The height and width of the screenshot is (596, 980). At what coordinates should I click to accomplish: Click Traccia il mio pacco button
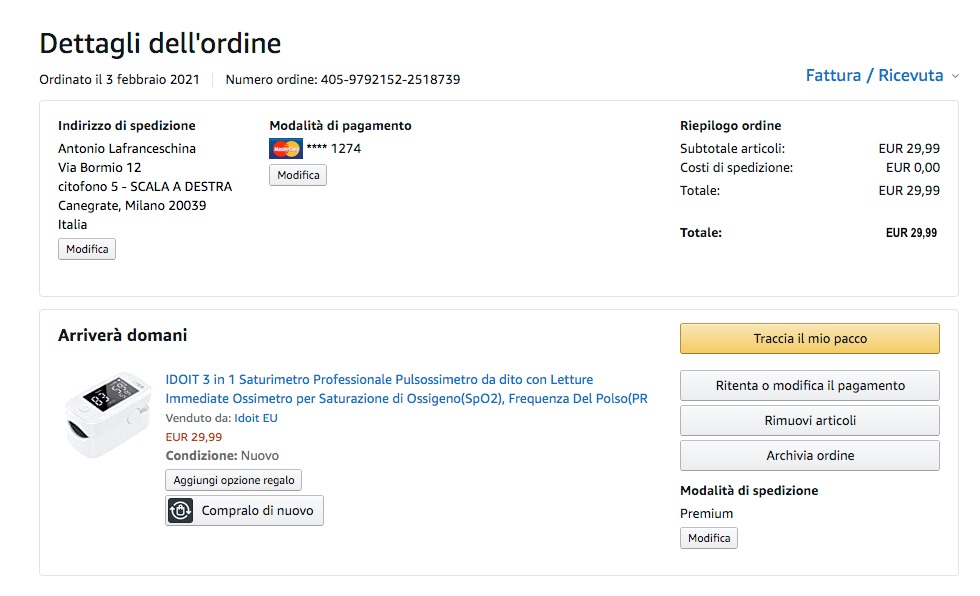coord(809,339)
